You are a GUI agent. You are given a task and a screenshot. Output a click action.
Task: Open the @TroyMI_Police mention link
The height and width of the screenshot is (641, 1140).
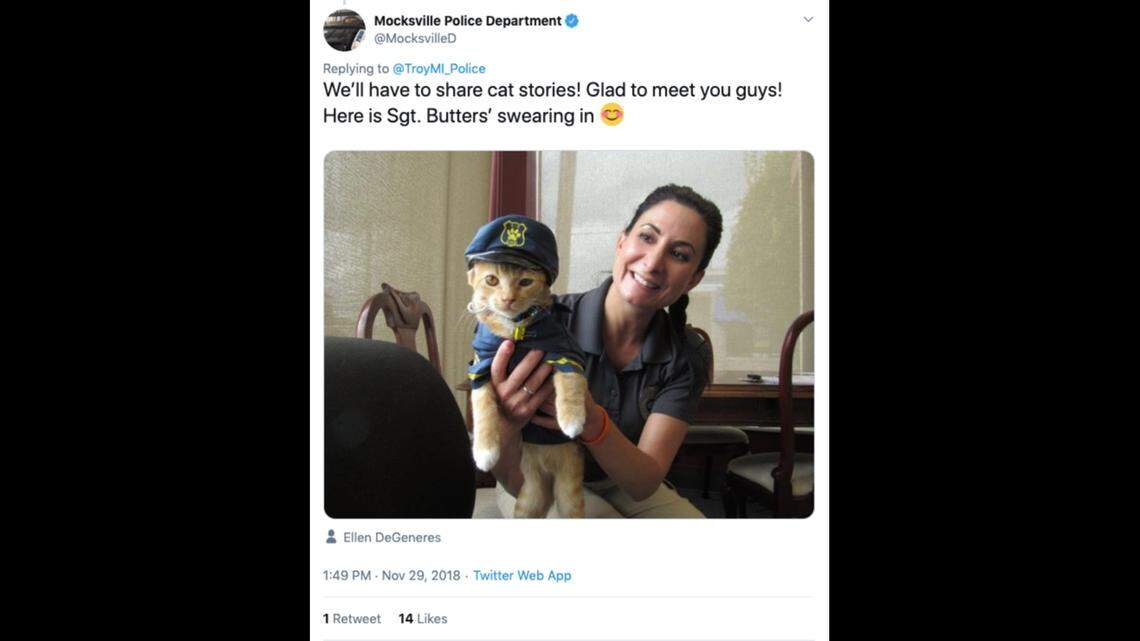pyautogui.click(x=439, y=69)
